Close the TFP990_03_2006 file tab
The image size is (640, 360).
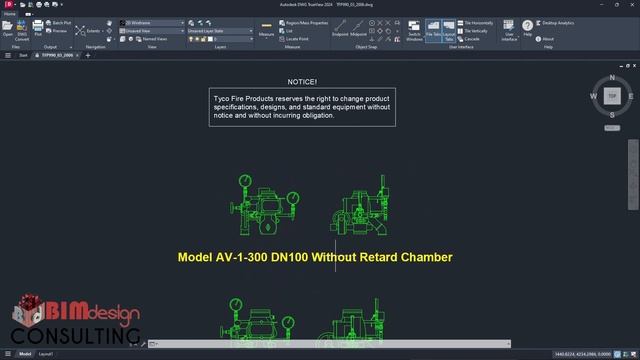77,55
